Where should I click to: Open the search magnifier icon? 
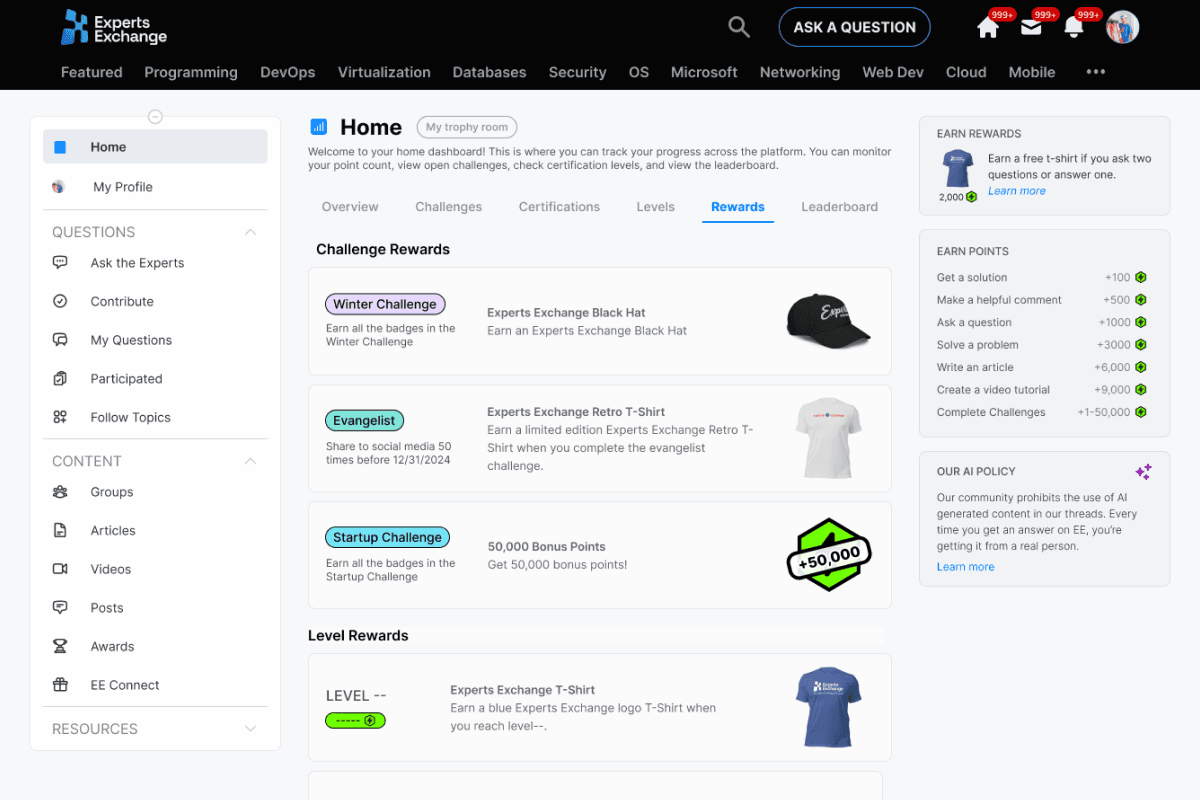coord(738,27)
